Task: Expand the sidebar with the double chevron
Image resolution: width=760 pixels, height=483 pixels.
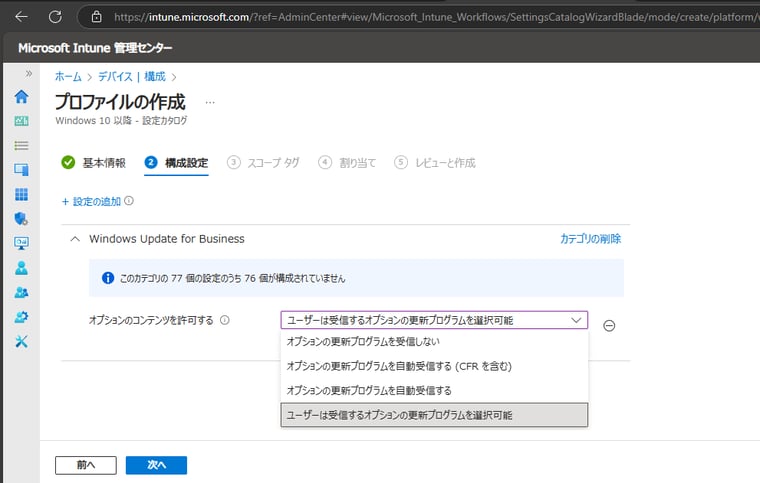Action: tap(29, 74)
